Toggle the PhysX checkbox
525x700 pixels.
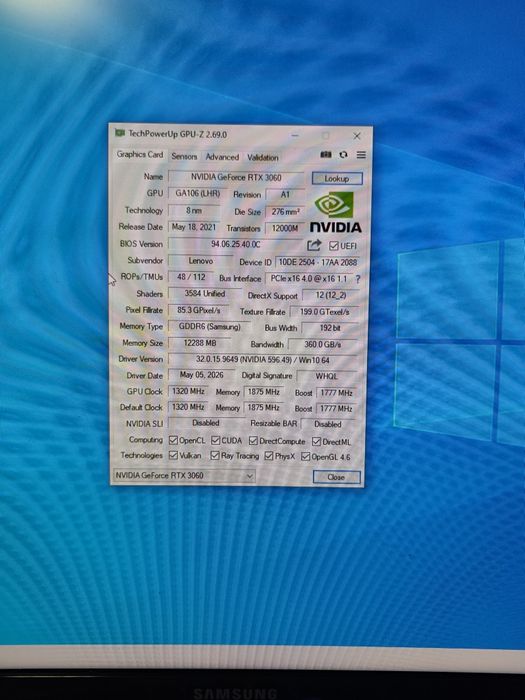[269, 456]
